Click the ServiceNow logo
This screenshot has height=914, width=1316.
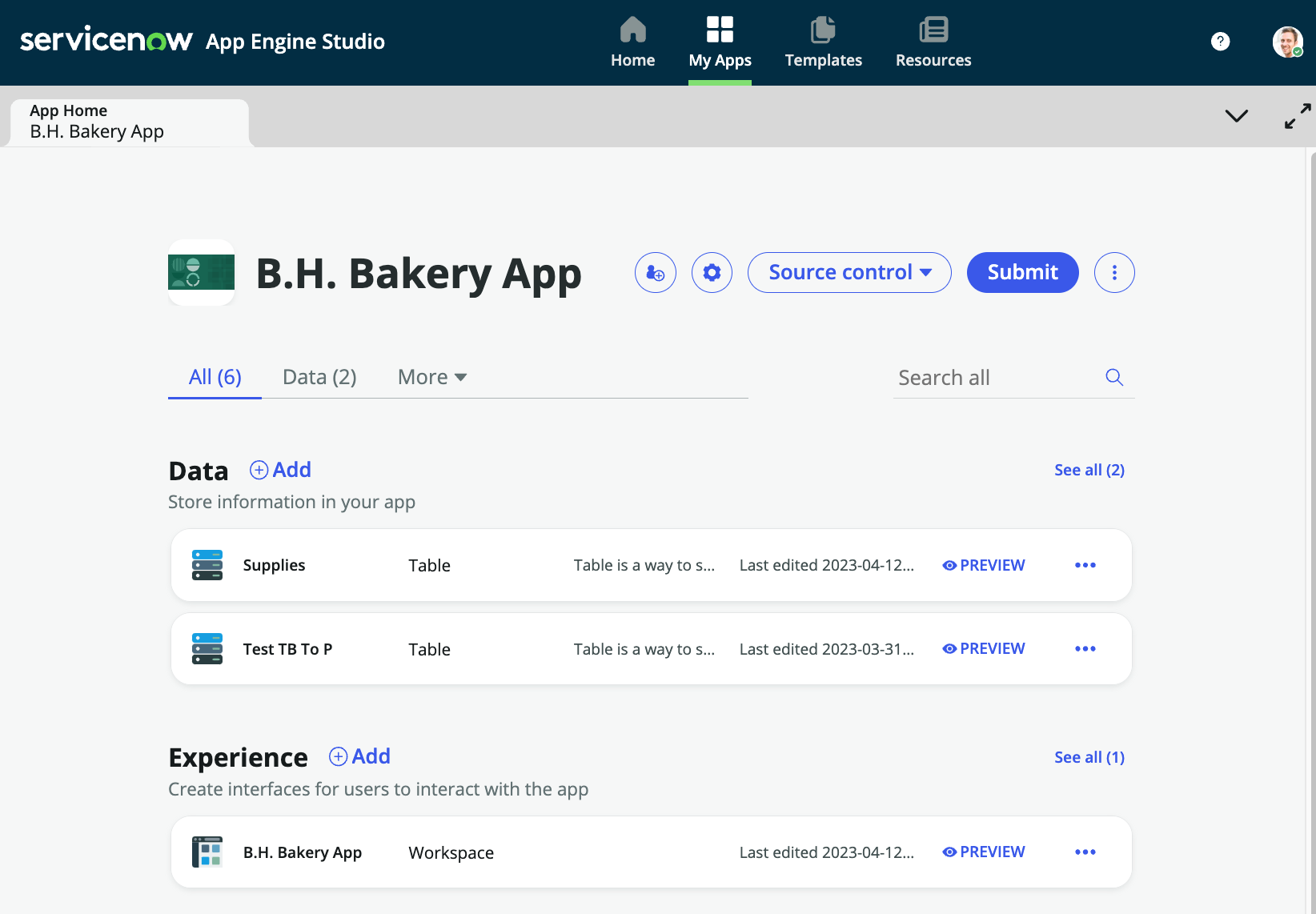(106, 39)
